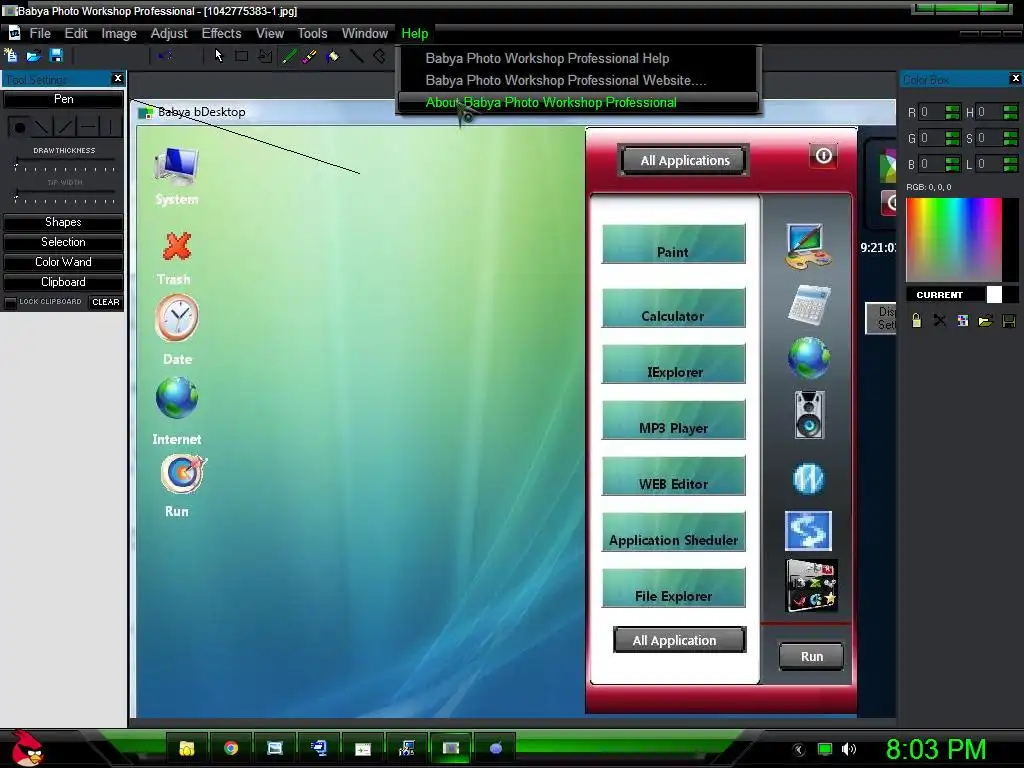Click the Angry Birds start button
1024x768 pixels.
[x=26, y=748]
